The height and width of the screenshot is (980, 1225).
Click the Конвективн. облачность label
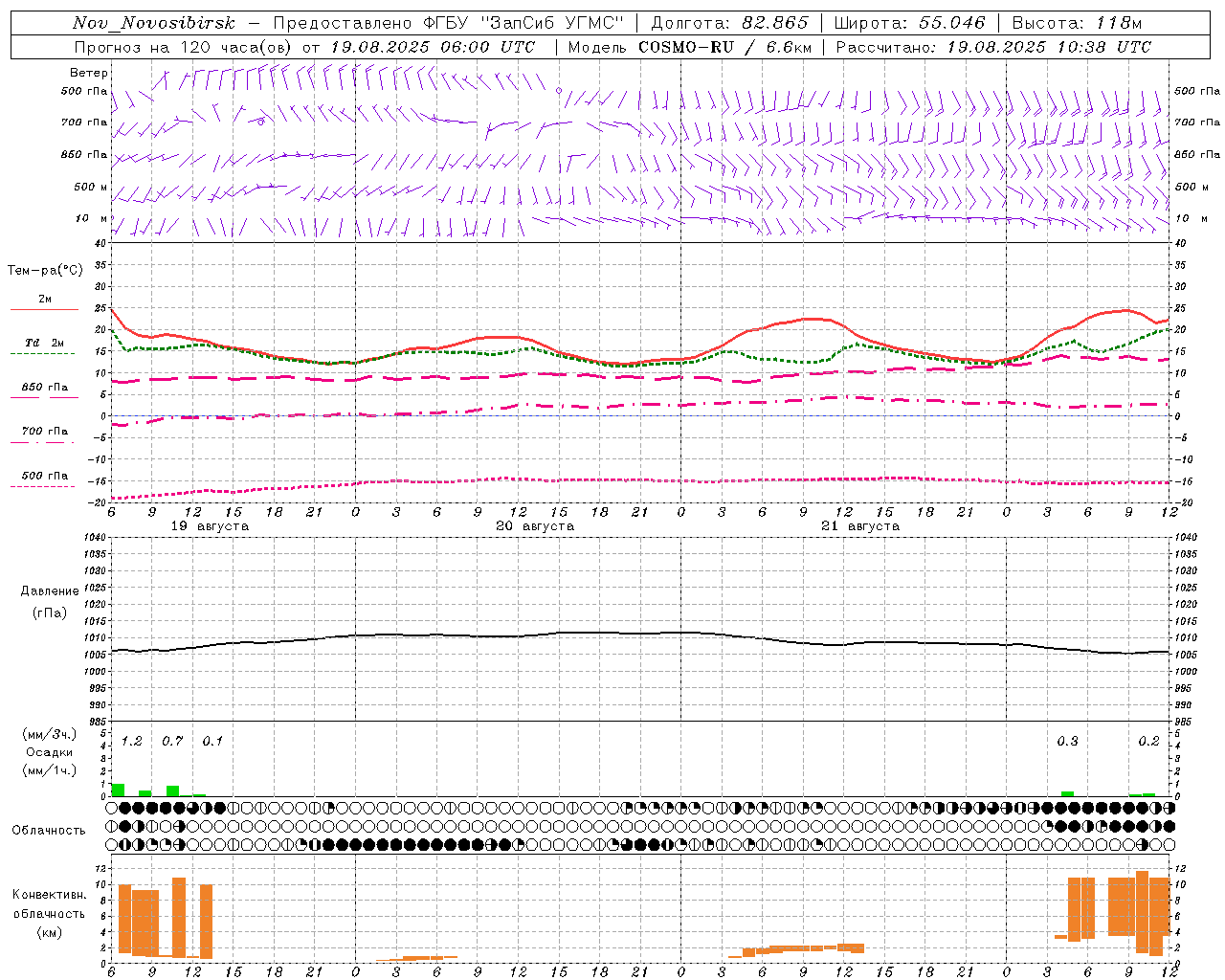(x=49, y=904)
